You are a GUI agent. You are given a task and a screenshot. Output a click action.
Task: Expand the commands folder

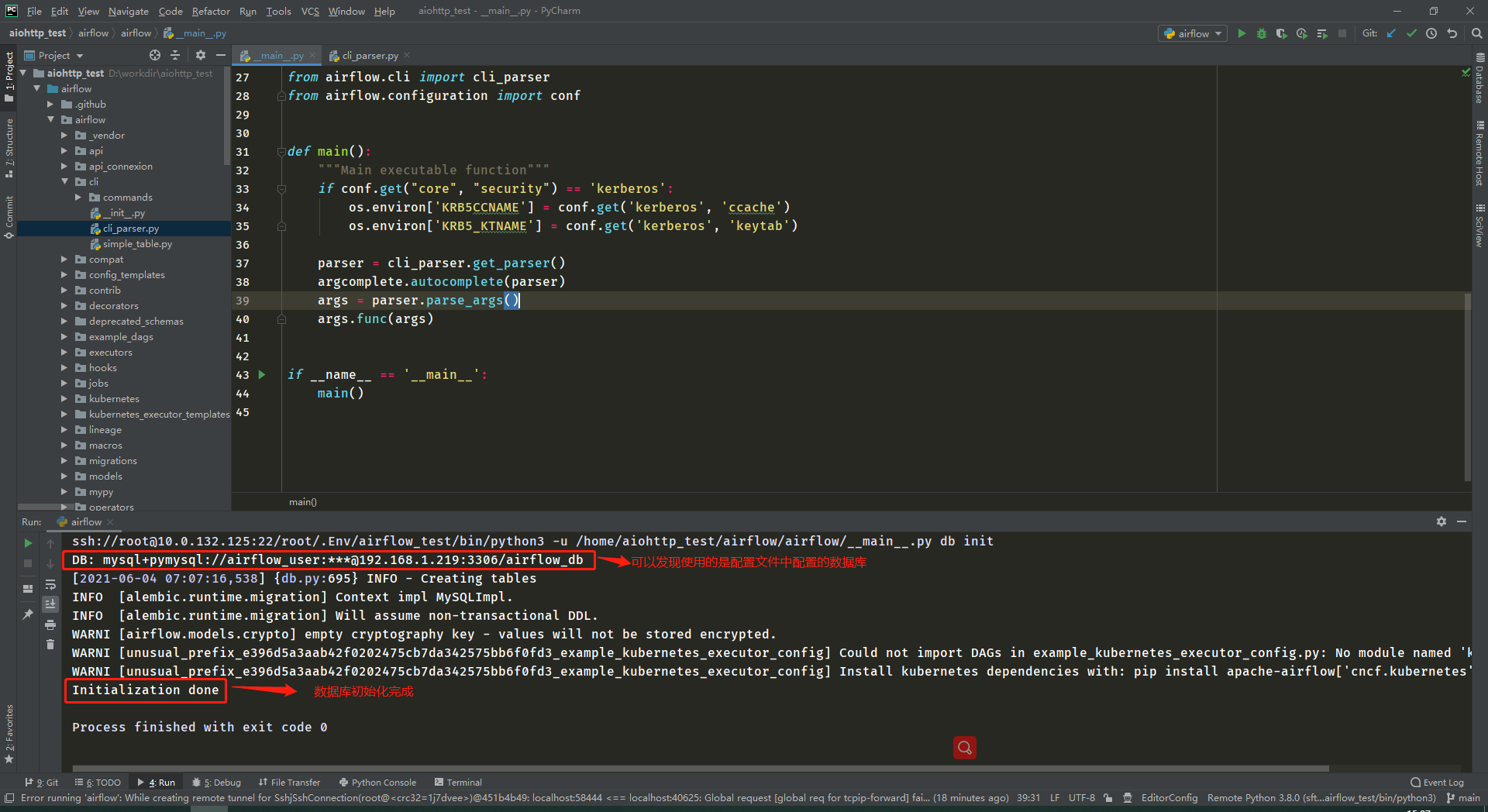coord(78,197)
